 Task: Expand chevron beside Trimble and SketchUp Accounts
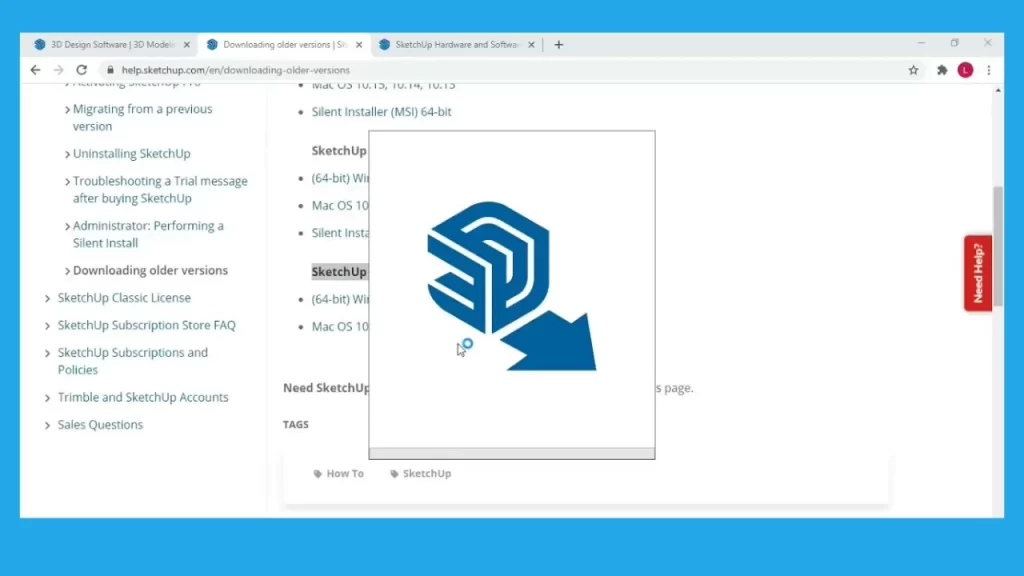pyautogui.click(x=47, y=398)
